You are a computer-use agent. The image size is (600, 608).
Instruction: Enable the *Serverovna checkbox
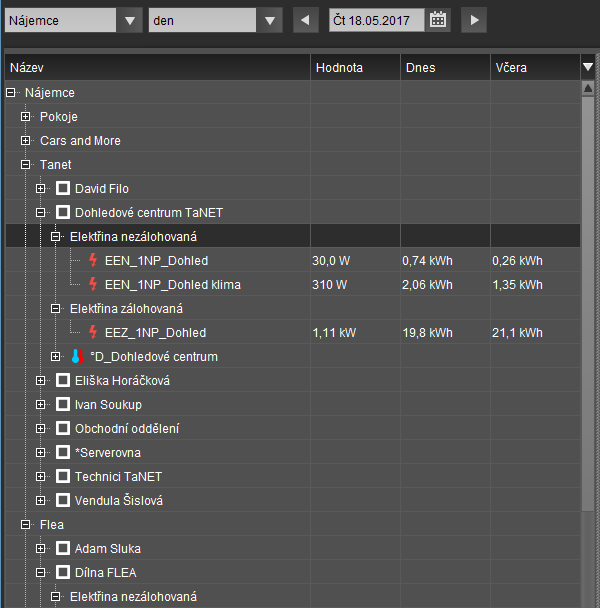pos(63,453)
